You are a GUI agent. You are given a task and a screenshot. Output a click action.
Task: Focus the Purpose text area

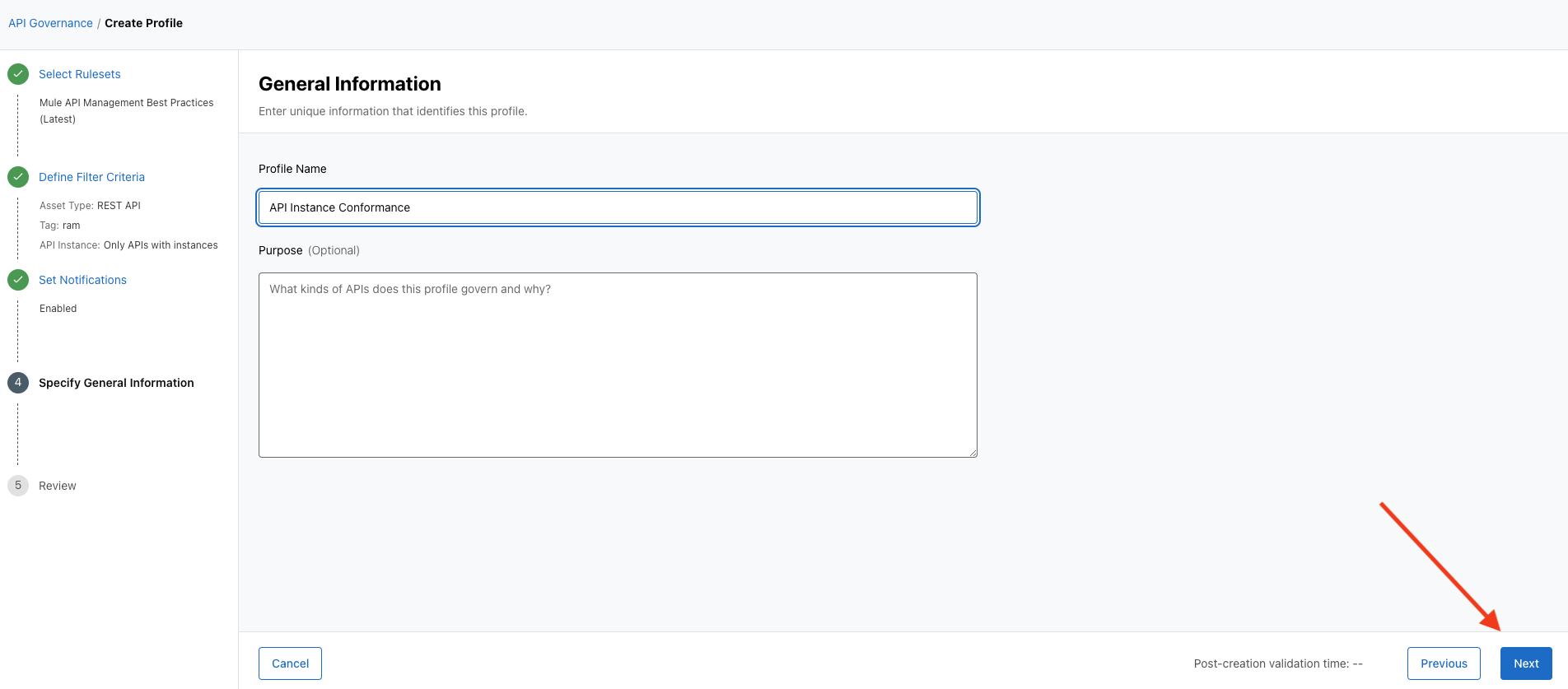point(618,365)
